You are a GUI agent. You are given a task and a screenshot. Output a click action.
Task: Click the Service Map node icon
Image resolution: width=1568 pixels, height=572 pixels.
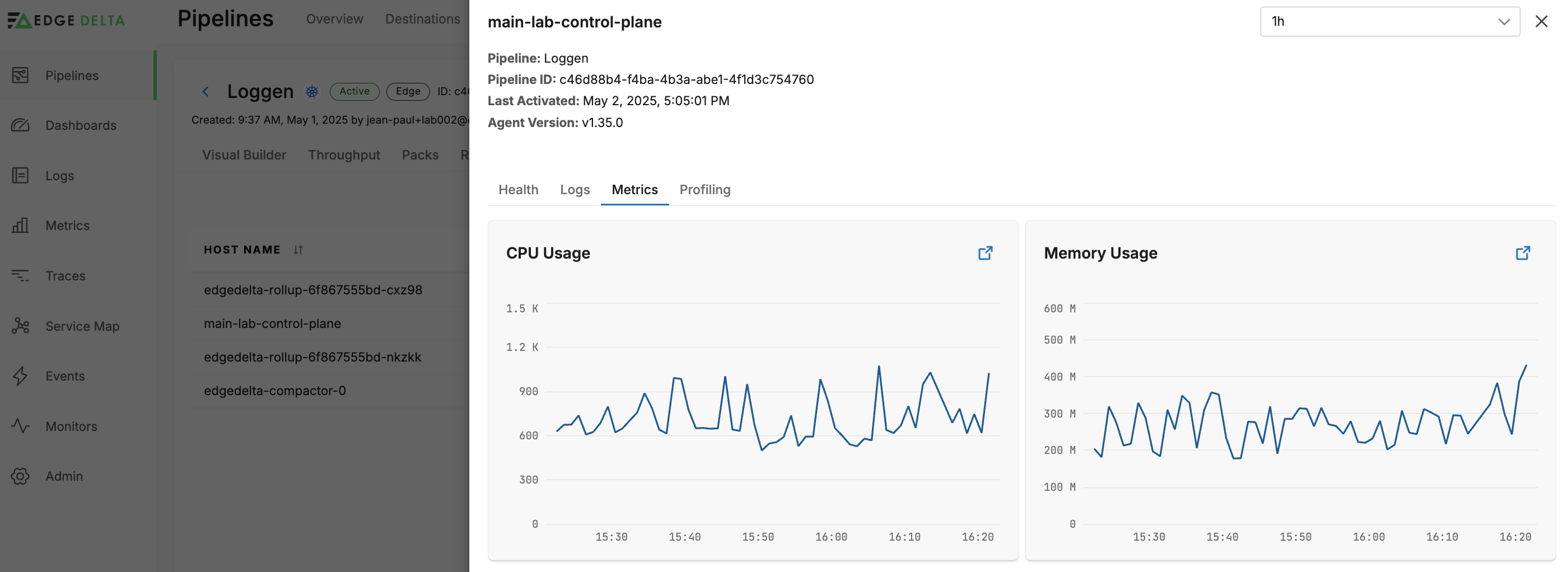pyautogui.click(x=20, y=326)
